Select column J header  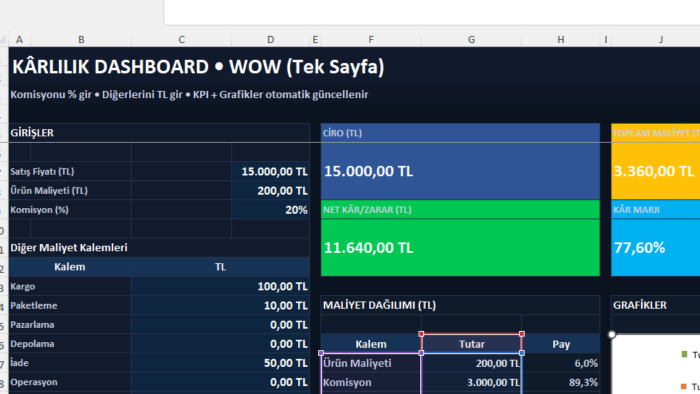(x=661, y=40)
